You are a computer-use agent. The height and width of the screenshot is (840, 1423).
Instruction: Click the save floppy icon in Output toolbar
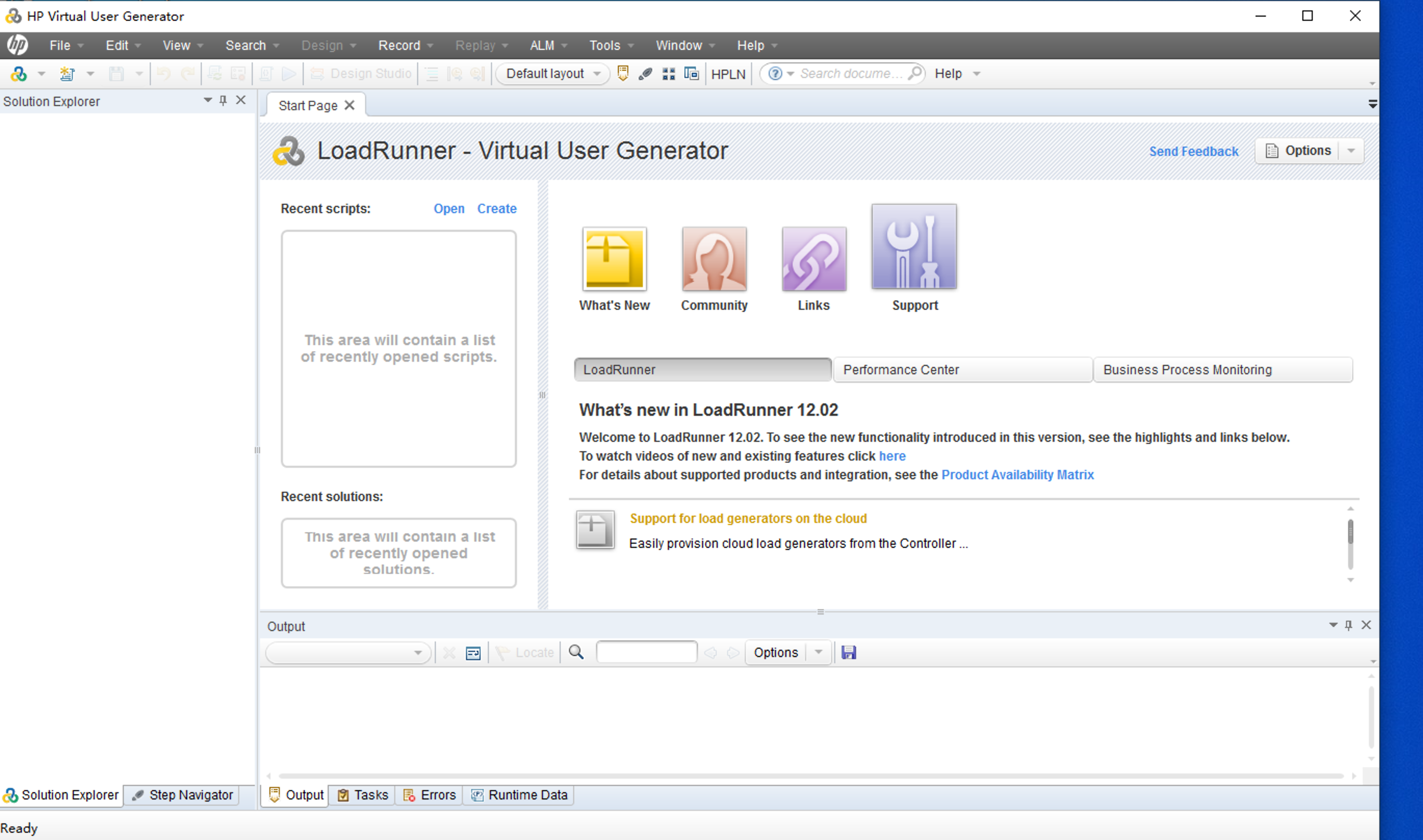tap(848, 653)
